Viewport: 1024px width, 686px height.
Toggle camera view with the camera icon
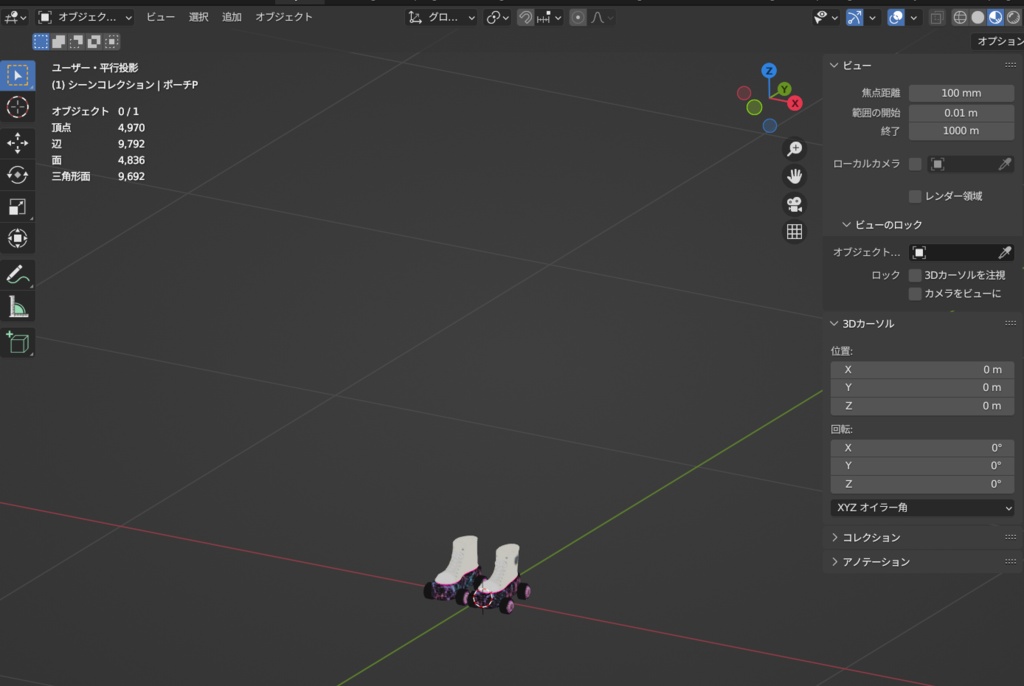(794, 204)
